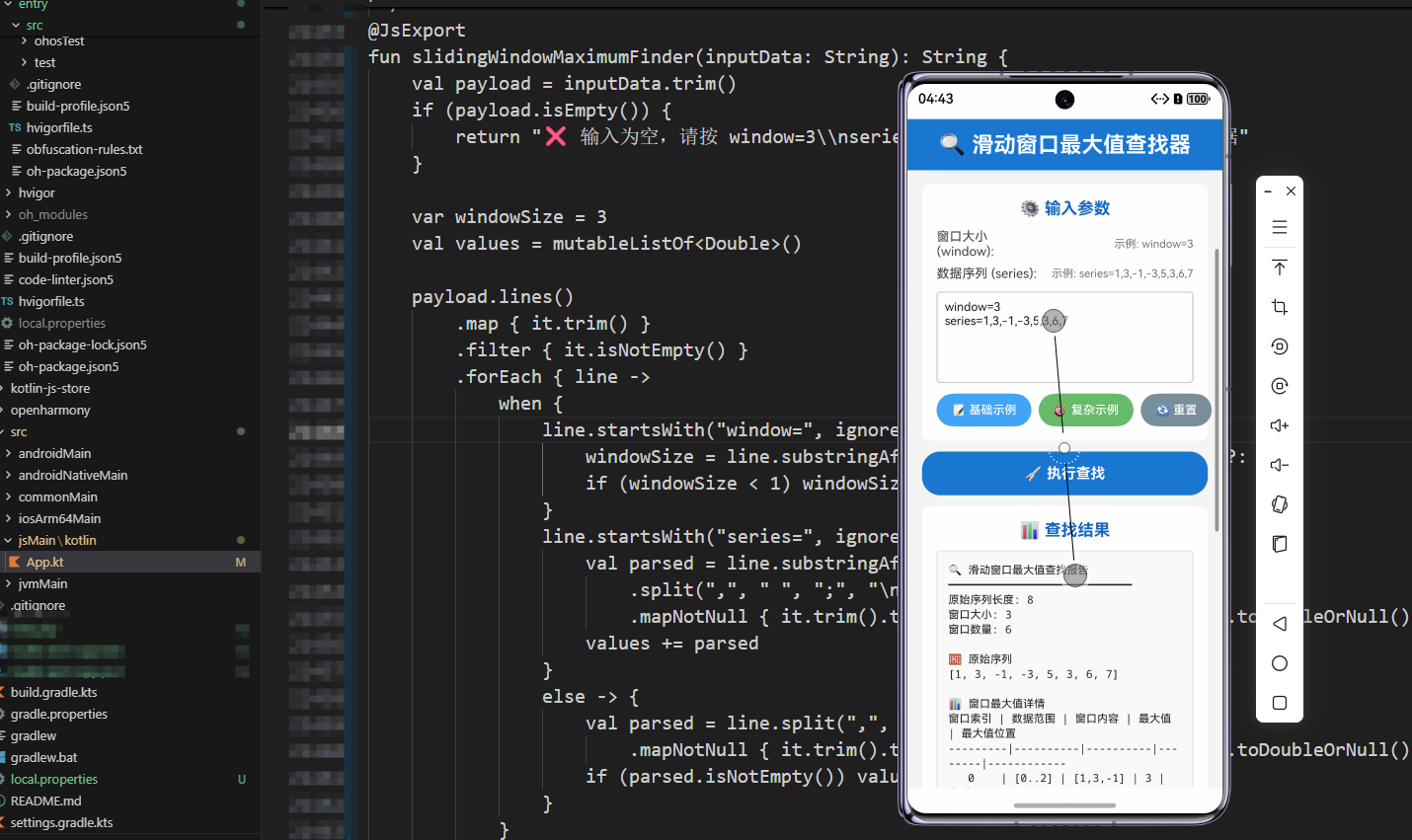Load the 基础示例 basic example
1412x840 pixels.
coord(983,410)
